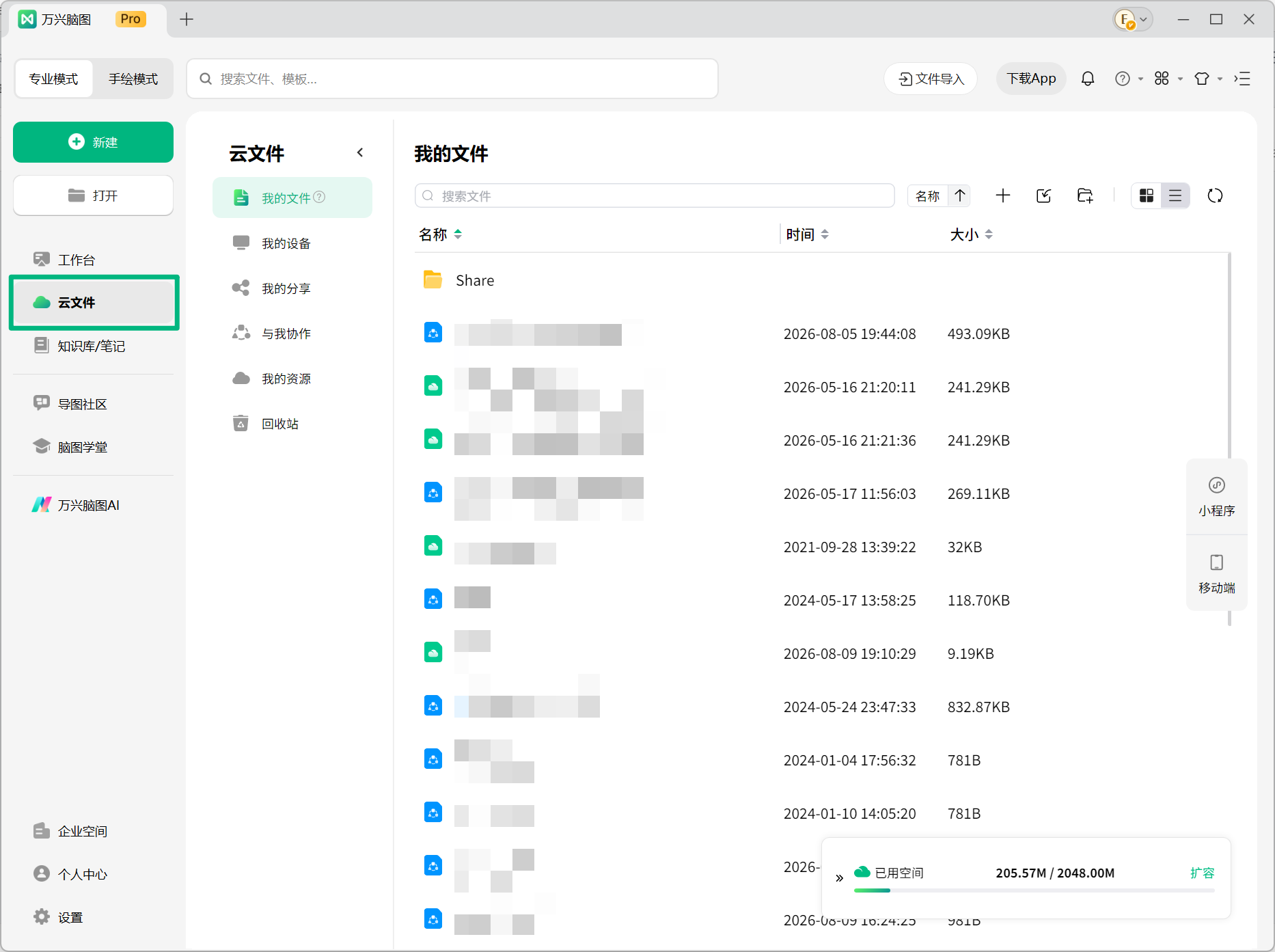Click the plus icon to create file
Screen dimensions: 1275x952
(x=1003, y=196)
